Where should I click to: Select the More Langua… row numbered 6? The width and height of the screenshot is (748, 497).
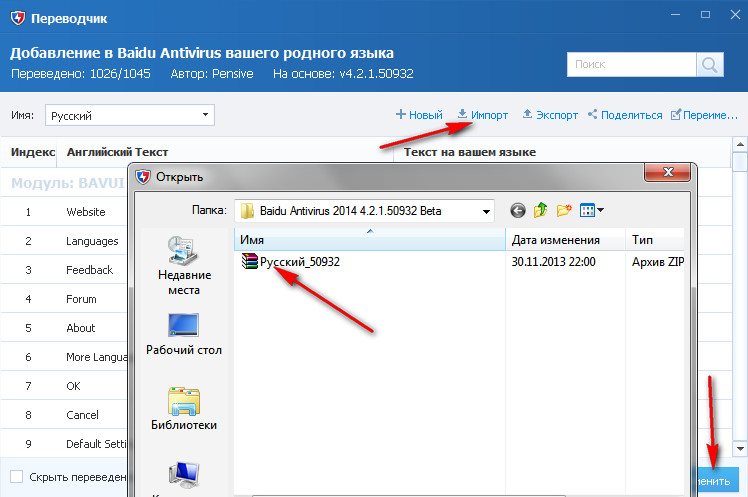64,357
